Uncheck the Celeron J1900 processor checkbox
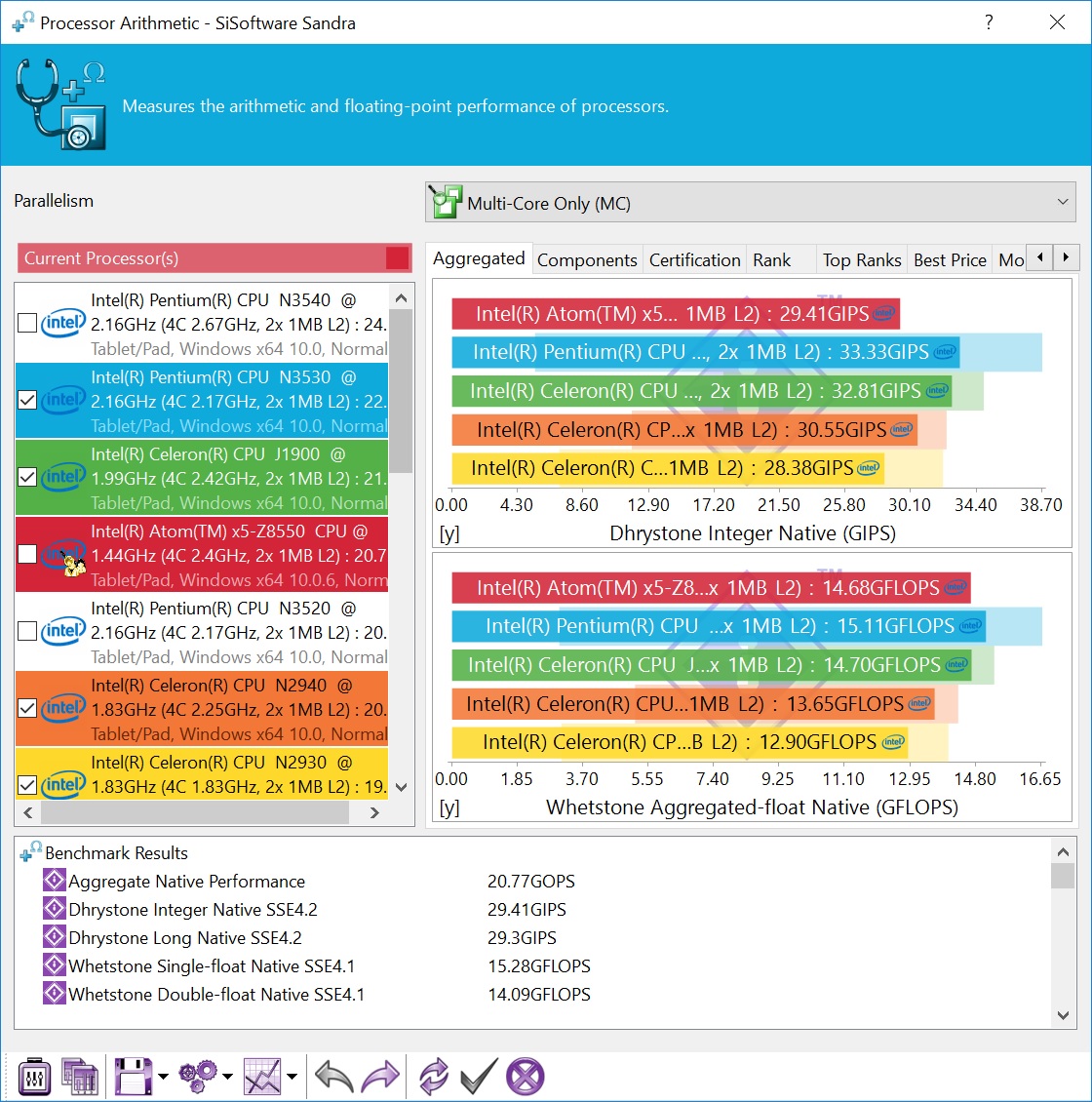The image size is (1092, 1102). tap(27, 477)
